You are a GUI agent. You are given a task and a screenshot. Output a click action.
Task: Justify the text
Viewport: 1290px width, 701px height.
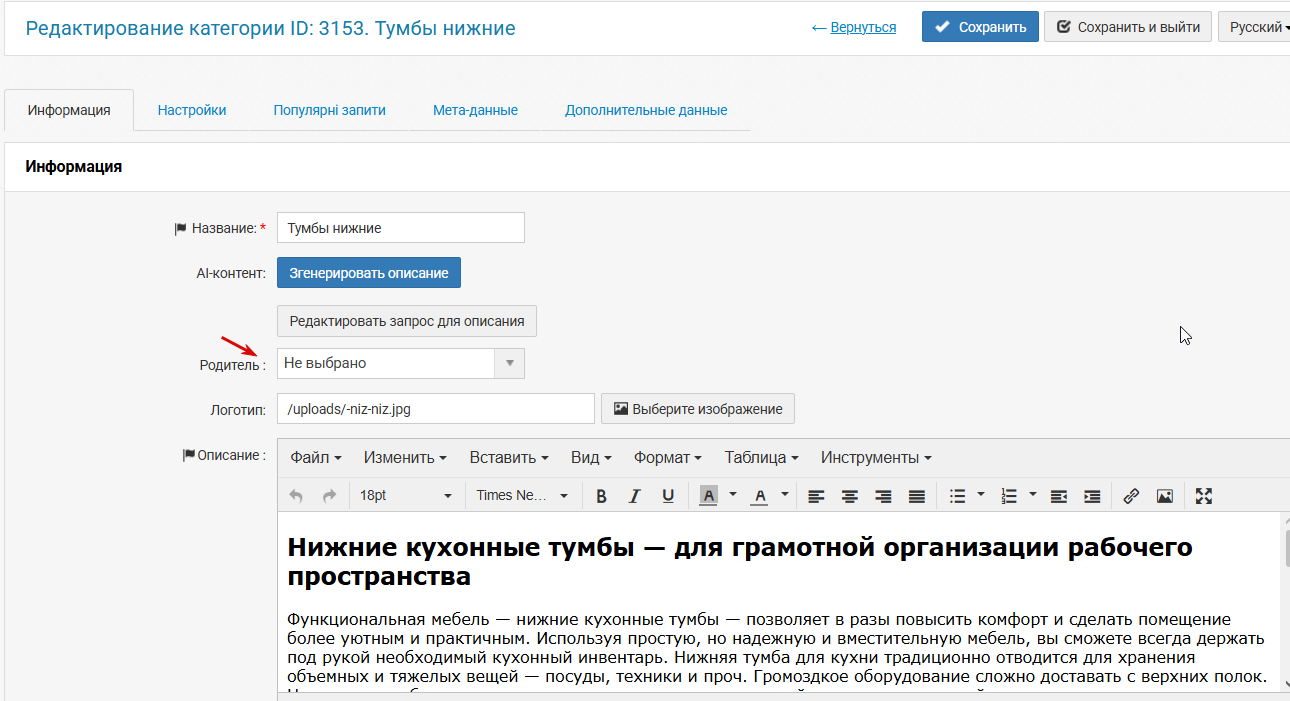click(x=916, y=496)
